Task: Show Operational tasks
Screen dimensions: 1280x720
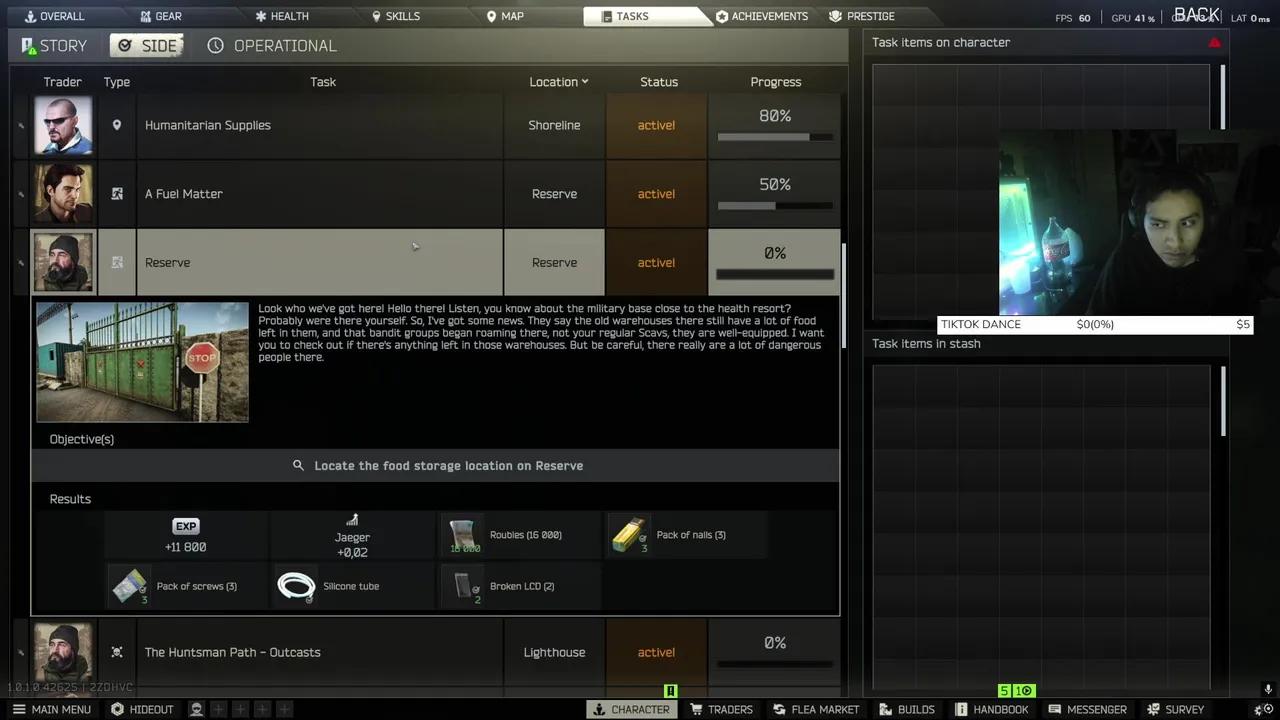Action: 272,46
